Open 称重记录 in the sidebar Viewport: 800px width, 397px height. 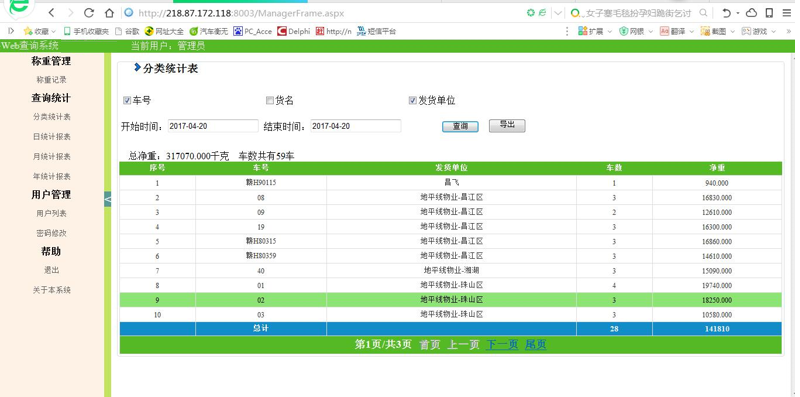(52, 80)
